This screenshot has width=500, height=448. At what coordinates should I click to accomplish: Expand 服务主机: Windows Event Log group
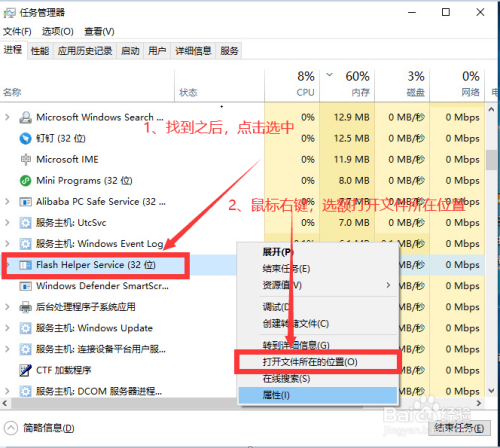tap(7, 244)
